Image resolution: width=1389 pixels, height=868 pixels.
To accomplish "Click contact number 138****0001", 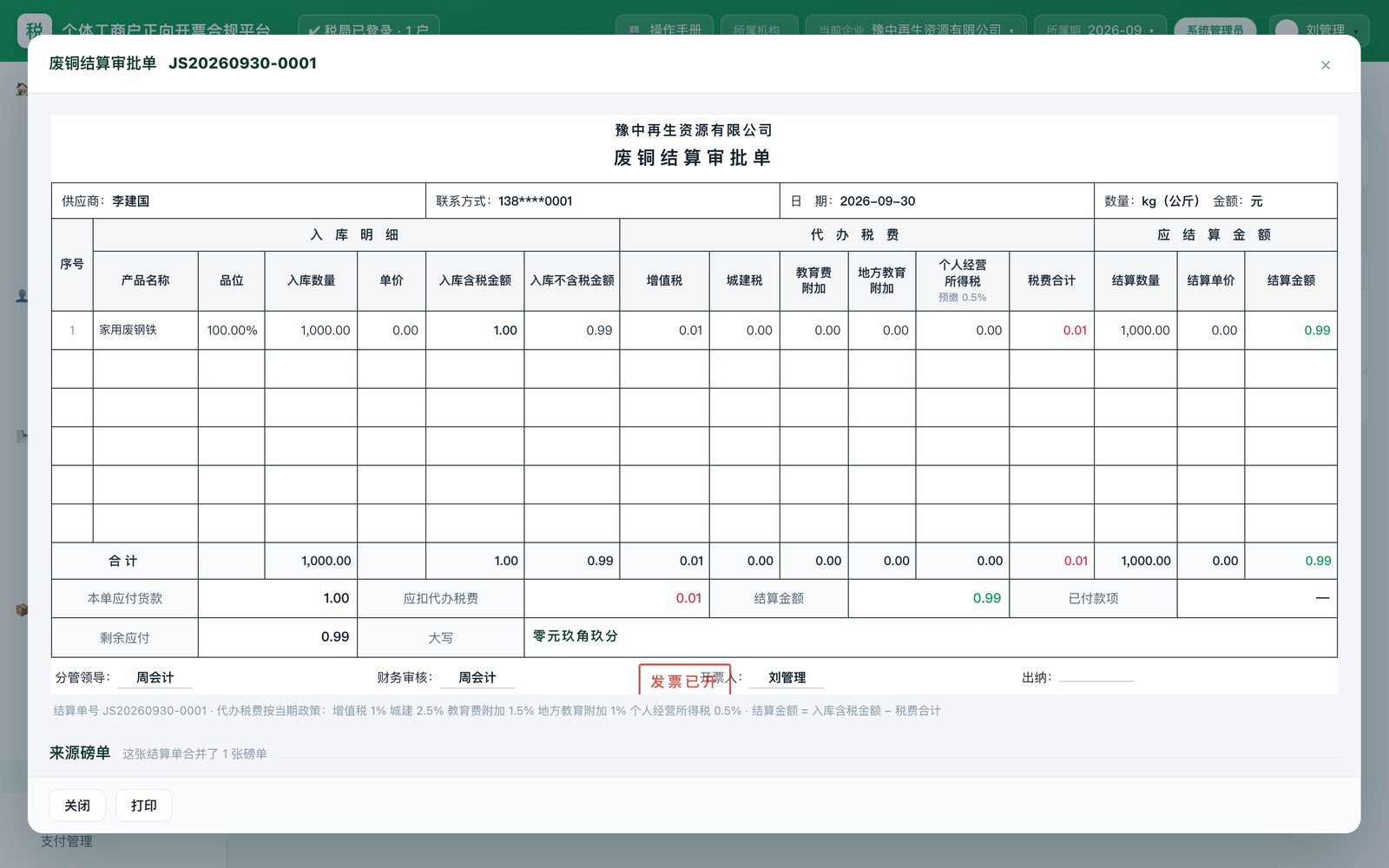I will [535, 201].
